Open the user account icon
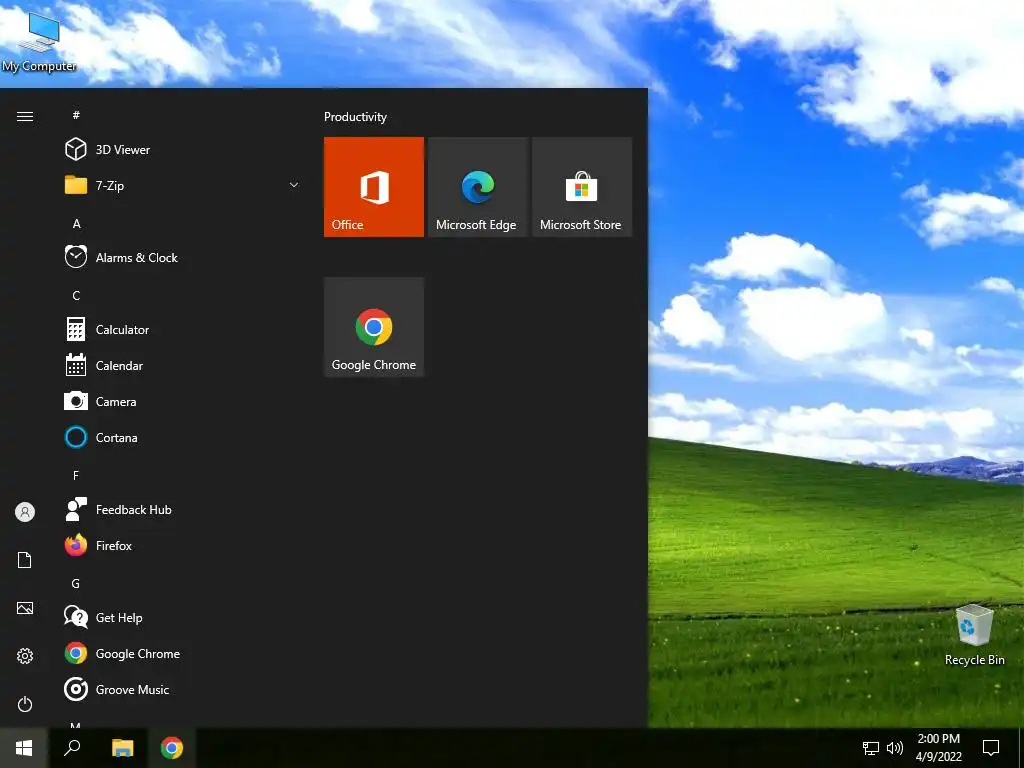This screenshot has height=768, width=1024. 25,512
